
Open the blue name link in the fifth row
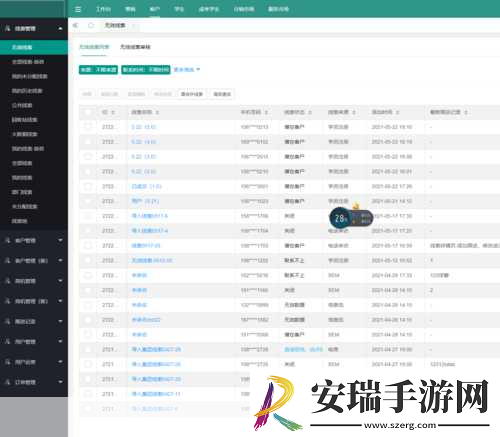point(146,186)
